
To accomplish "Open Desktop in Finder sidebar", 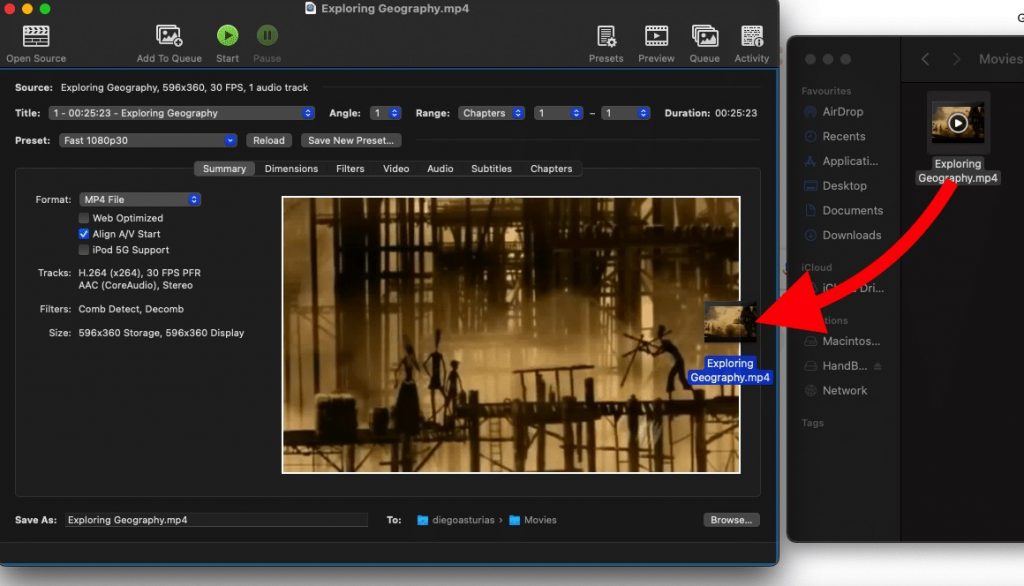I will 844,186.
